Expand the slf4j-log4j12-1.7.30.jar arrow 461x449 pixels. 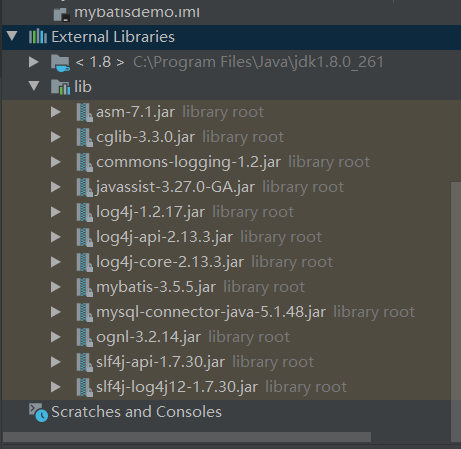click(x=56, y=387)
